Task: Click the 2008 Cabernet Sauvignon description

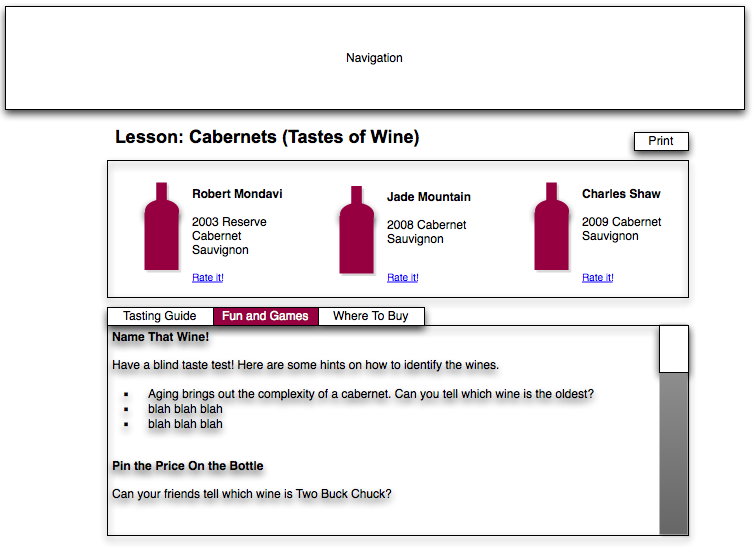Action: pyautogui.click(x=426, y=232)
